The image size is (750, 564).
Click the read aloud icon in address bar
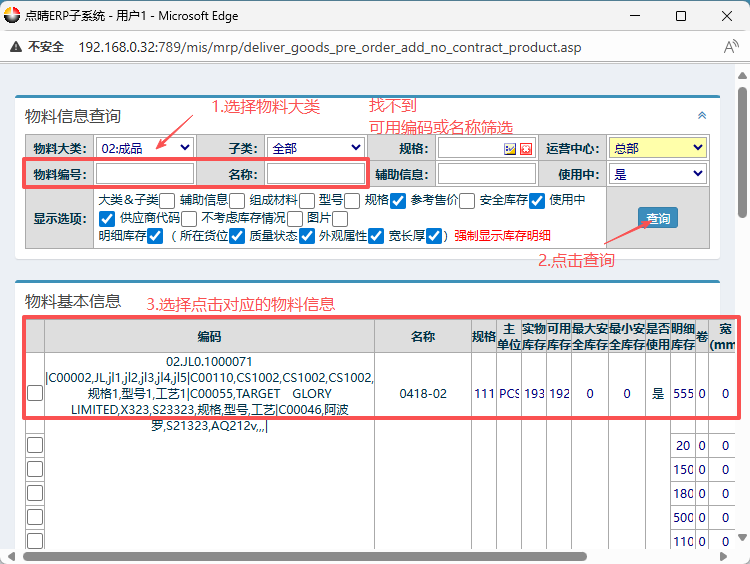pos(730,48)
